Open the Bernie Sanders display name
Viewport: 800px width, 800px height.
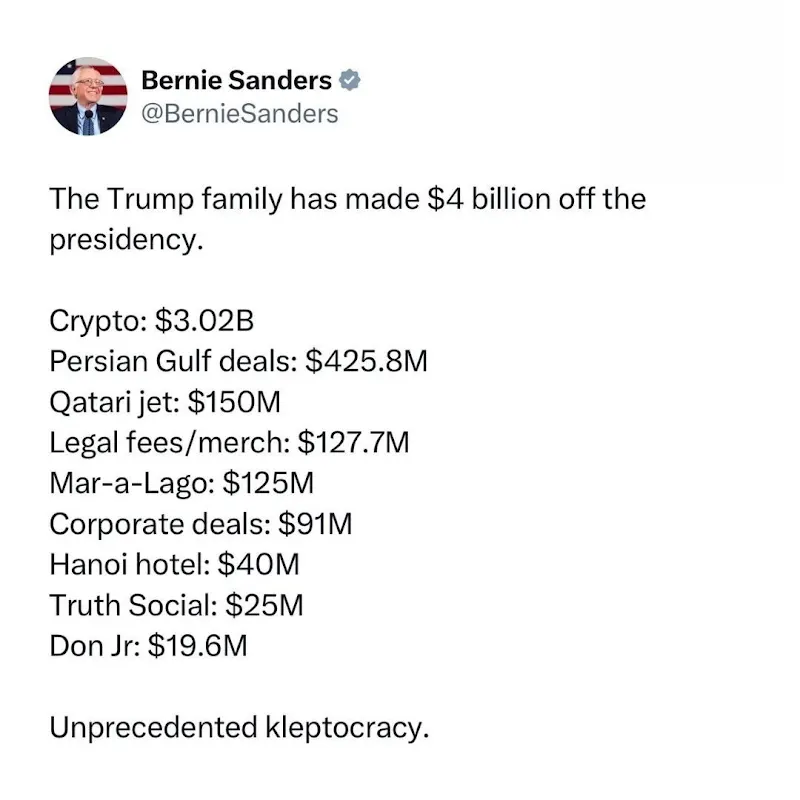(237, 80)
